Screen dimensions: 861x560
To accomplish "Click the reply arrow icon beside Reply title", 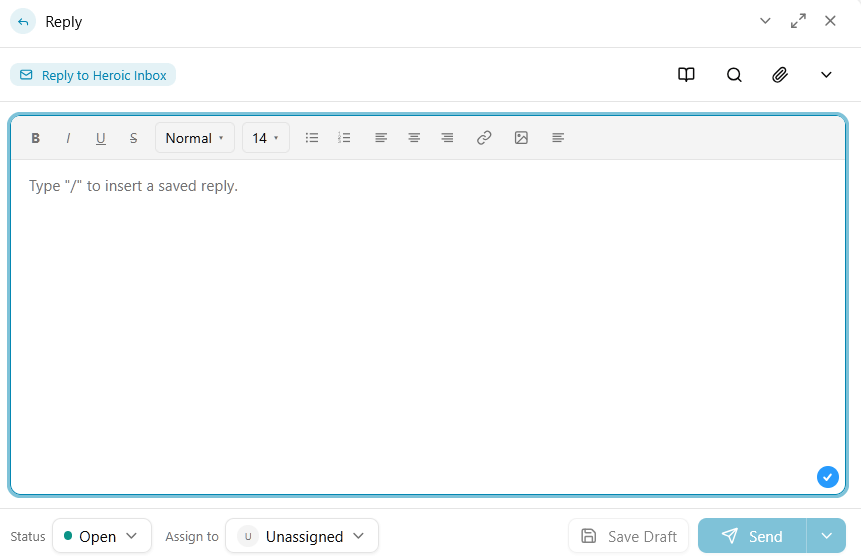I will point(23,22).
